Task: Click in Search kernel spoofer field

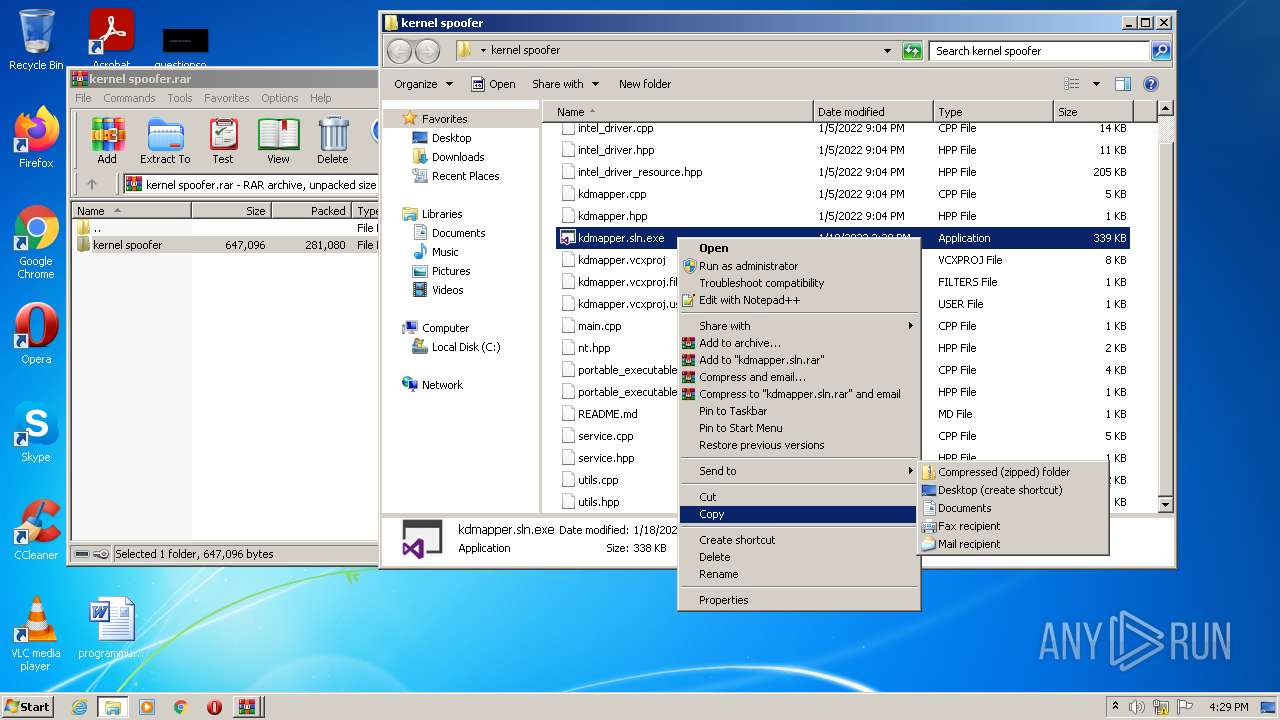Action: click(1040, 51)
